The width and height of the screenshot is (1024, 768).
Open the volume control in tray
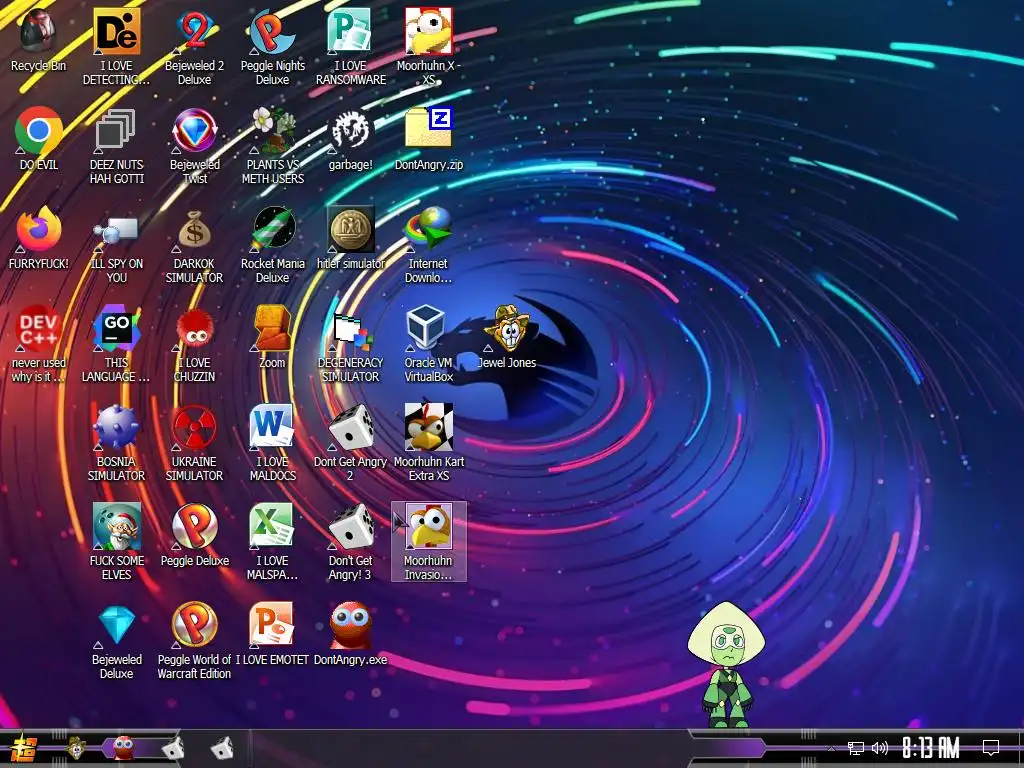click(x=880, y=748)
